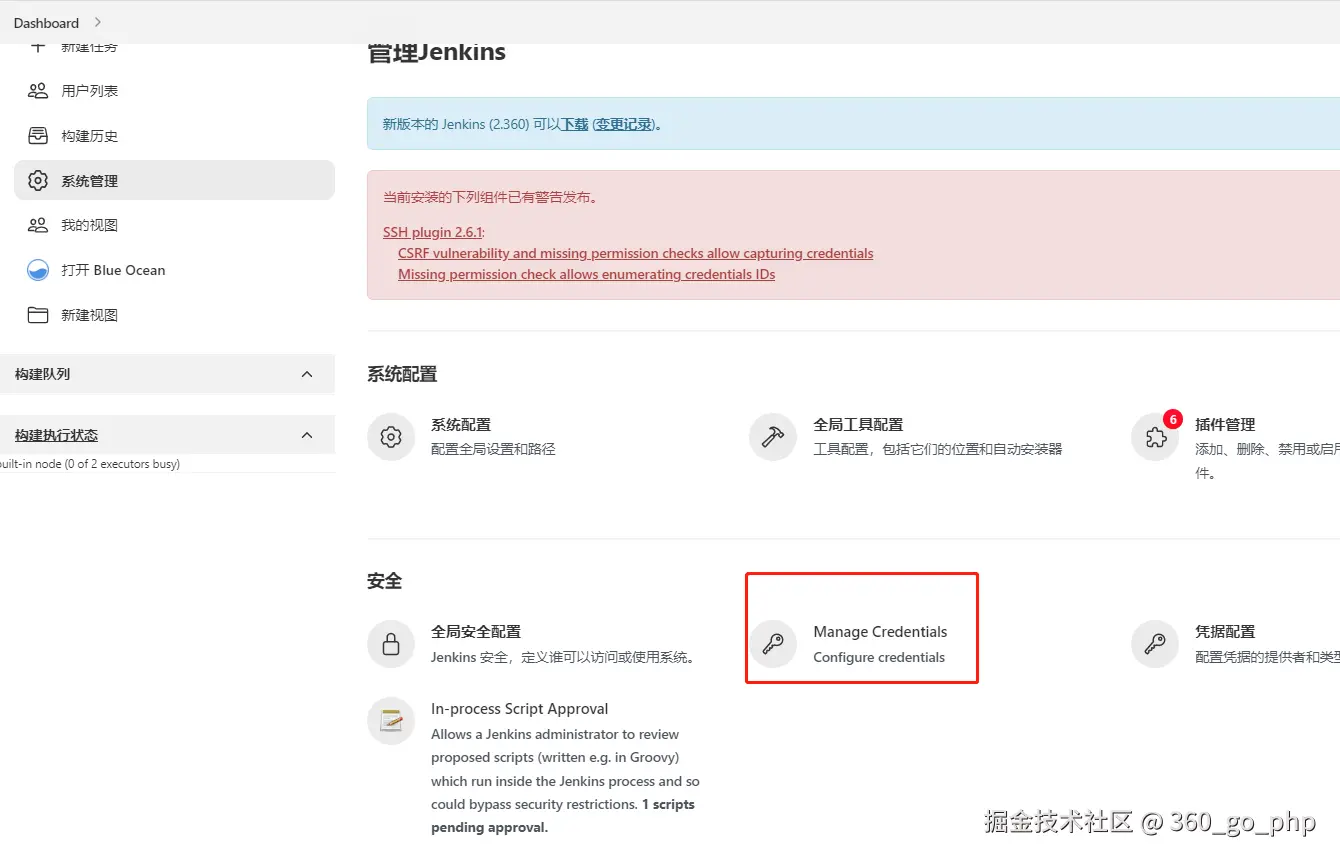Open the Dashboard breadcrumb arrow menu
Image resolution: width=1340 pixels, height=861 pixels.
[97, 22]
